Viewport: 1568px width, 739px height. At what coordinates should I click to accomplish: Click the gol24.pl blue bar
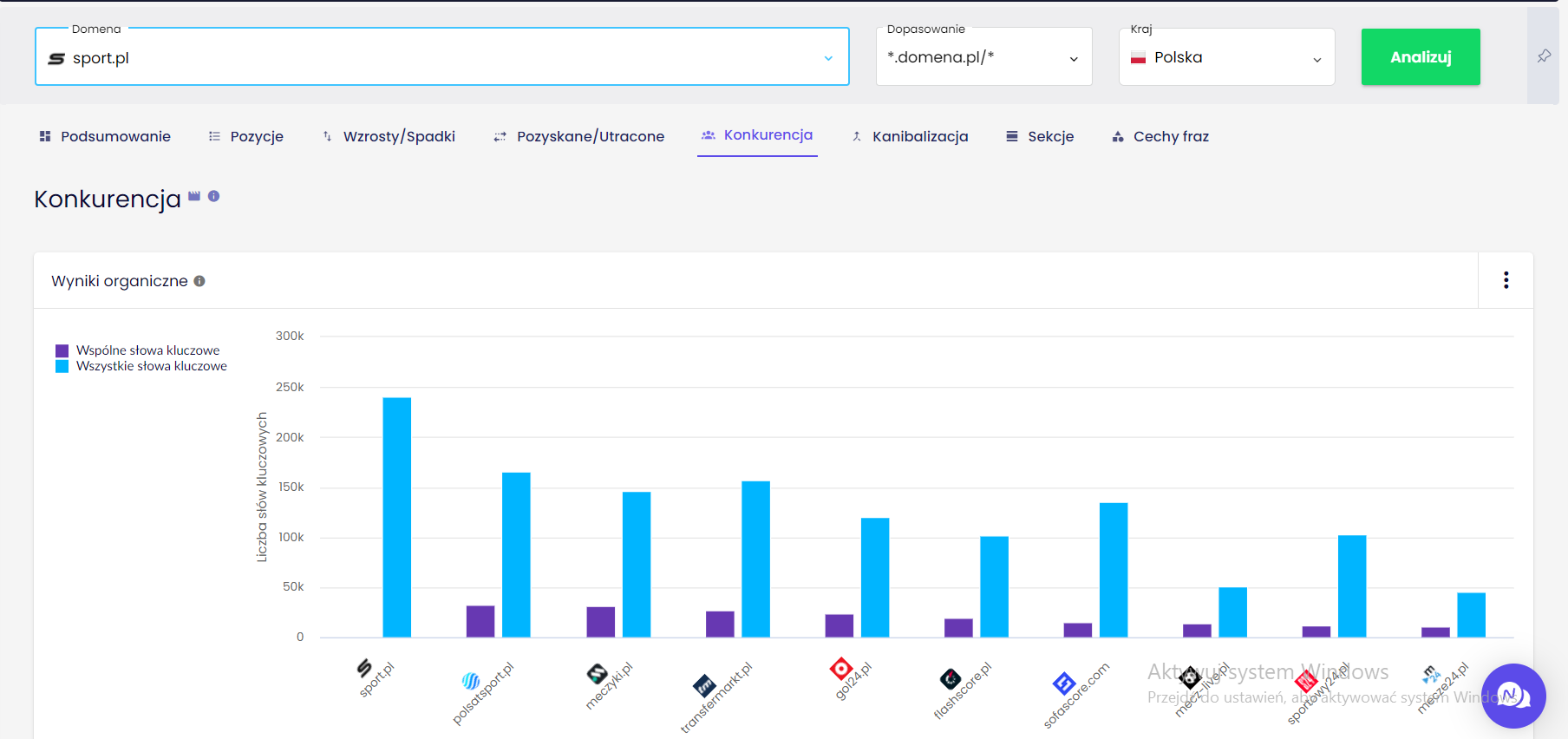click(875, 578)
